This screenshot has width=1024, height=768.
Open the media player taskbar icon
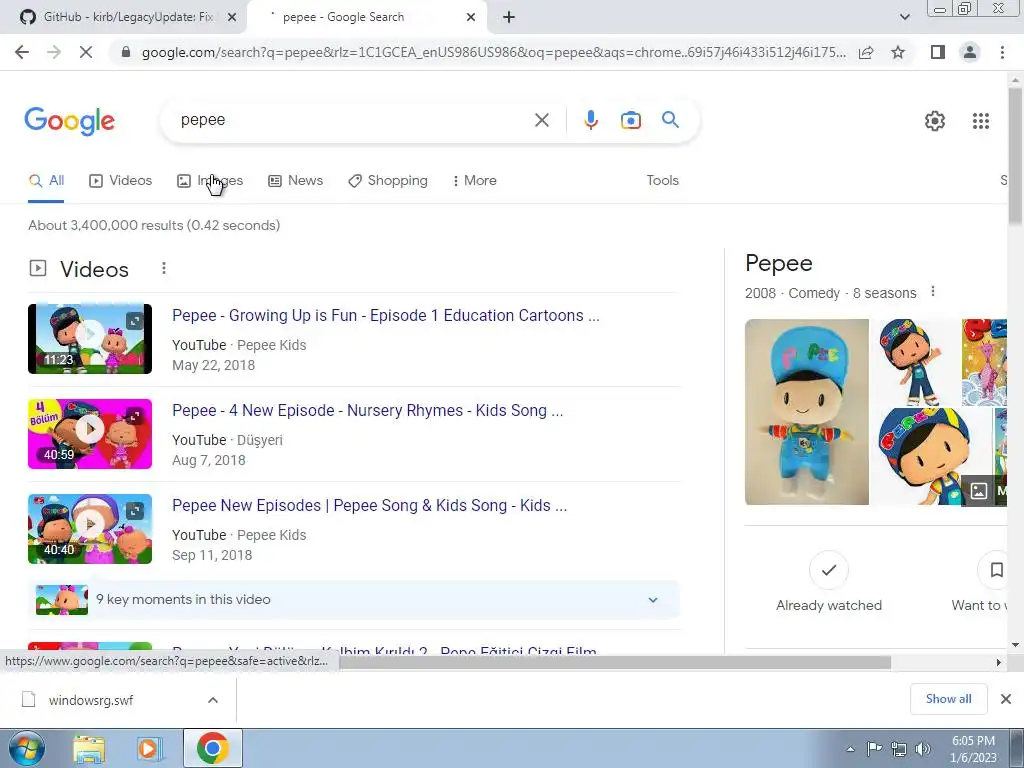pos(149,749)
